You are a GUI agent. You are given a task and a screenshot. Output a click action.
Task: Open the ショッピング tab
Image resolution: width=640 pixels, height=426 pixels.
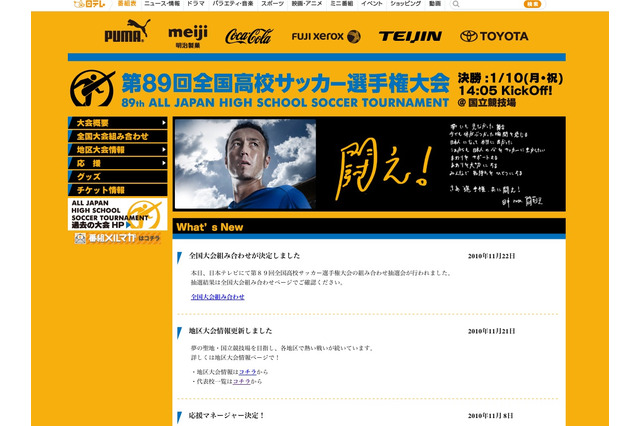405,4
